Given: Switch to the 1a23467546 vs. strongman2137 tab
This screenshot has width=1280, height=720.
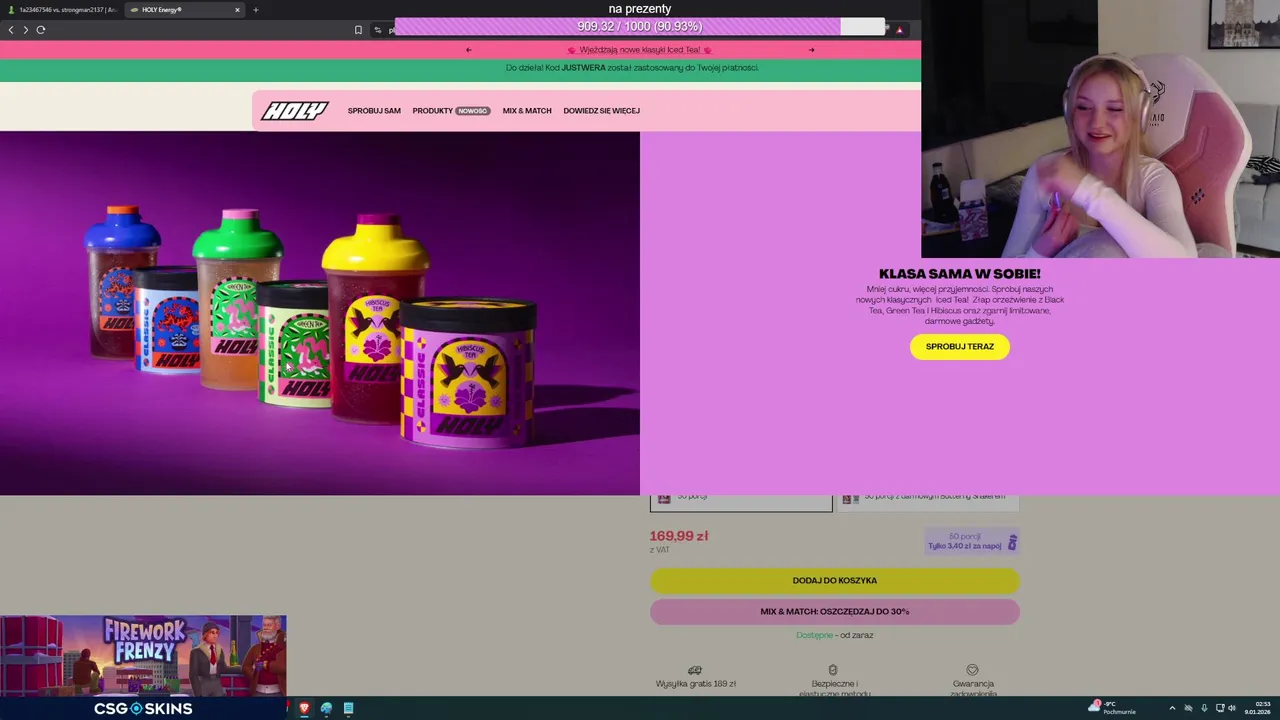Looking at the screenshot, I should (62, 10).
